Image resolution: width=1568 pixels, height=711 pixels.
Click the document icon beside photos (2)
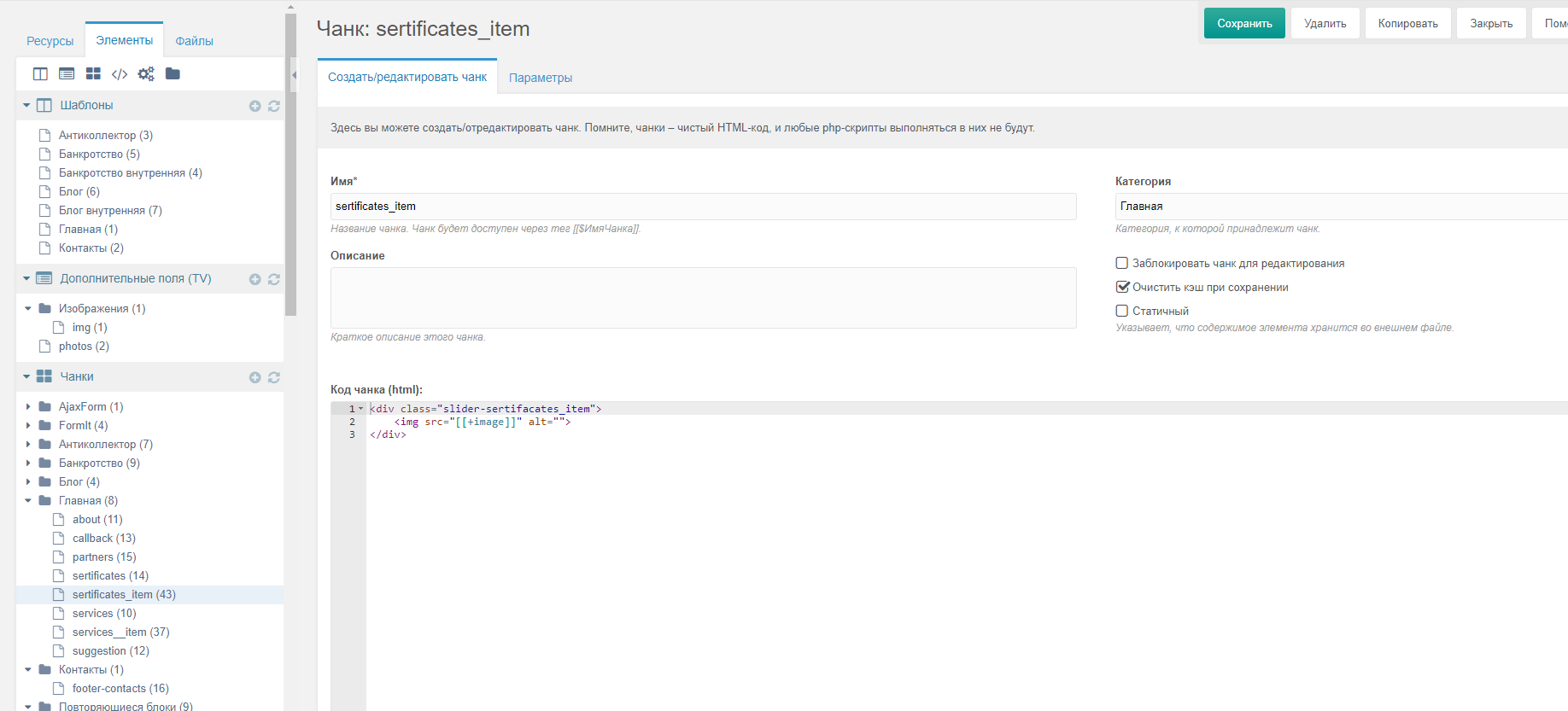point(45,346)
